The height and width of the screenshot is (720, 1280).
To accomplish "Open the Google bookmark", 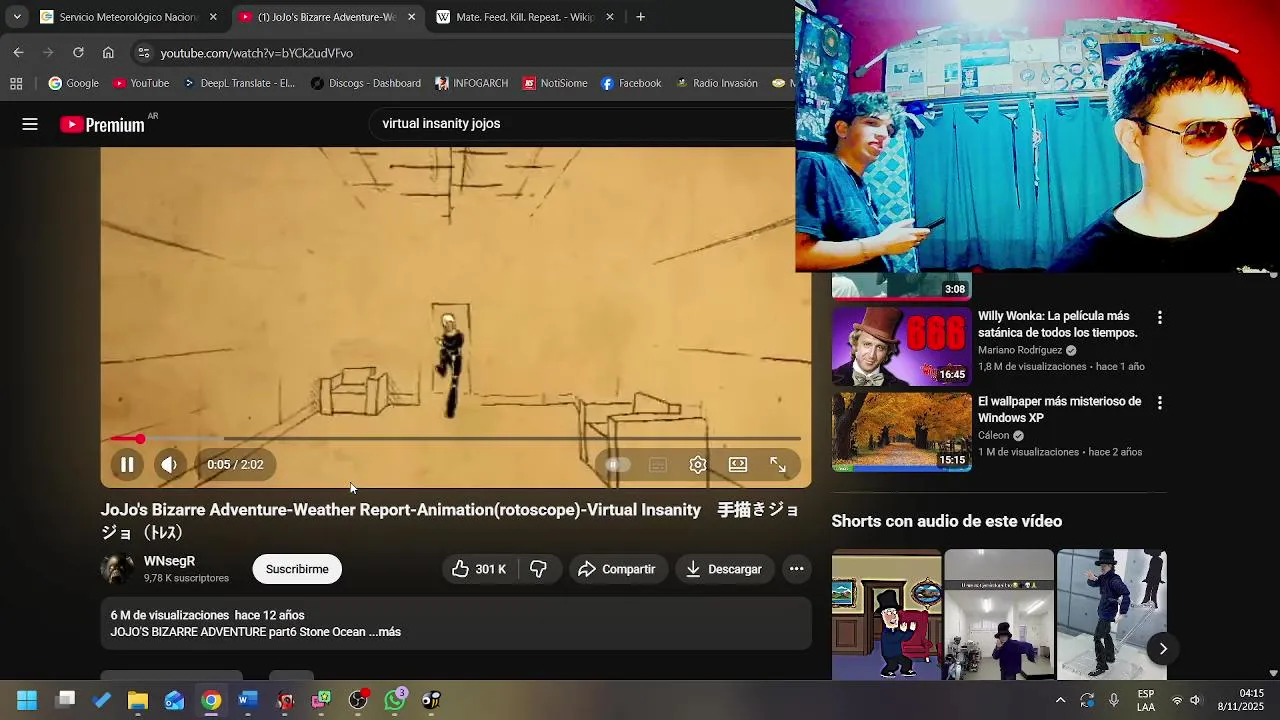I will 74,83.
